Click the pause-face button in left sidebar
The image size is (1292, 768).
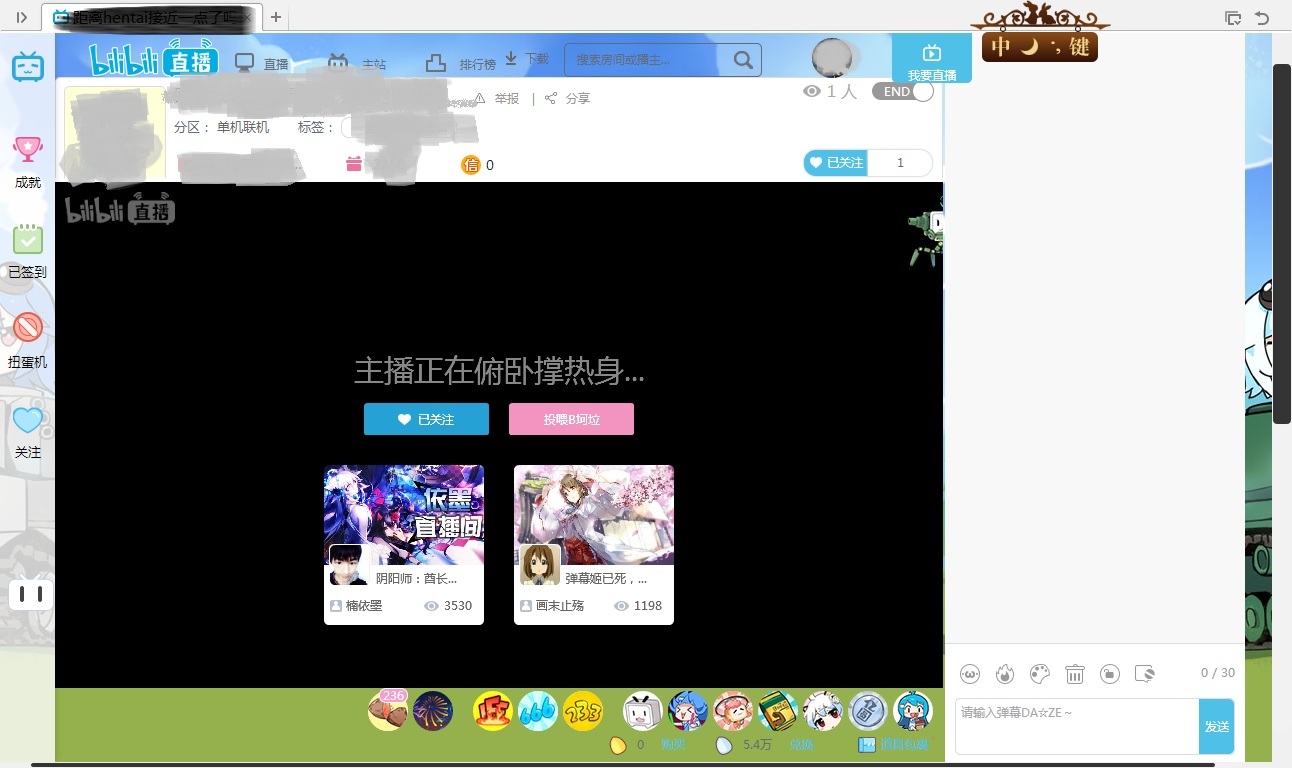point(31,595)
